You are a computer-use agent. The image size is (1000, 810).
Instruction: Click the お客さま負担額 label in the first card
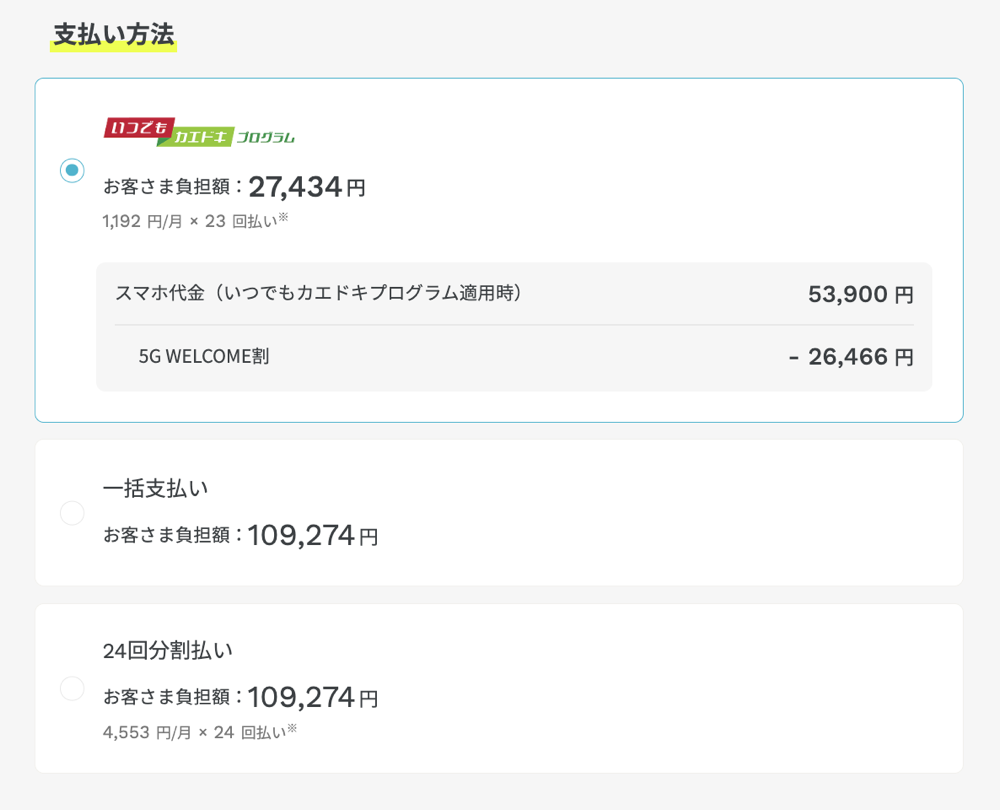(x=170, y=185)
